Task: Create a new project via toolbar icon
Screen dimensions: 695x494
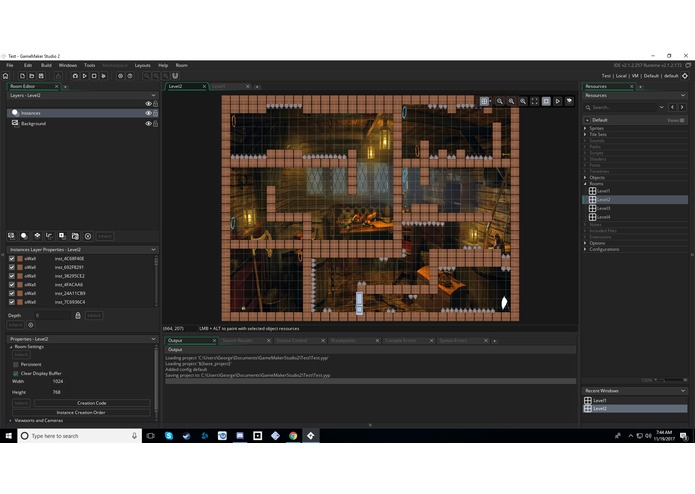Action: point(22,76)
